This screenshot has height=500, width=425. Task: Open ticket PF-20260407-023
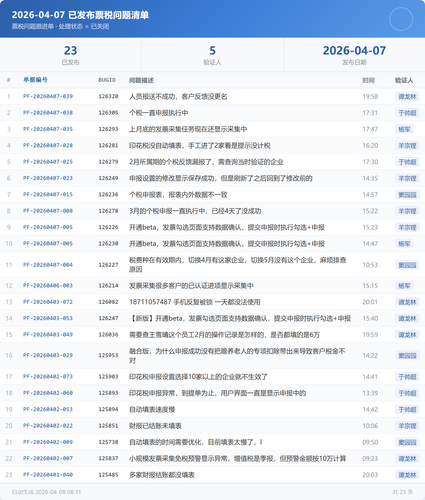coord(48,178)
